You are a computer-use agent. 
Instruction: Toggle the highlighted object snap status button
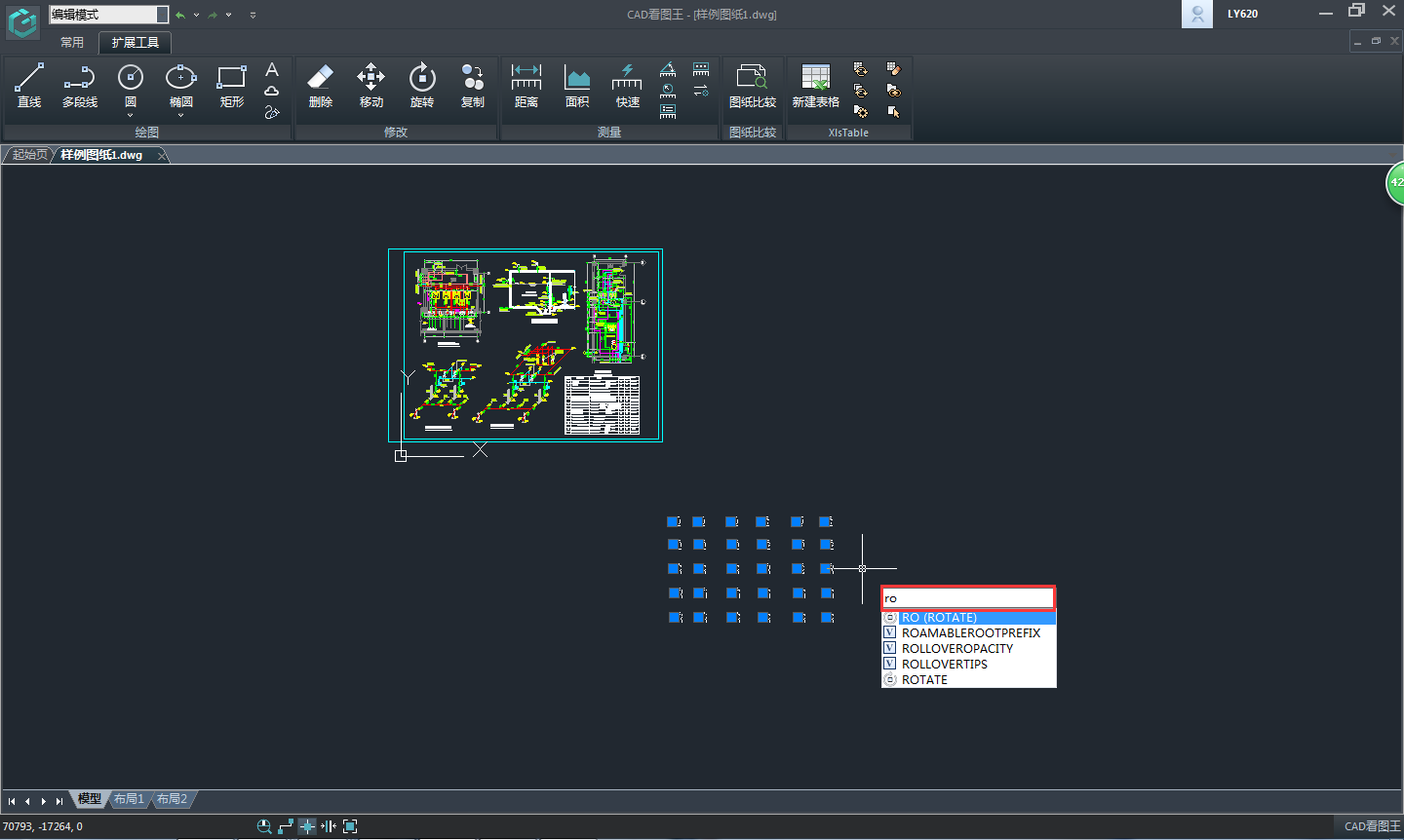tap(307, 826)
